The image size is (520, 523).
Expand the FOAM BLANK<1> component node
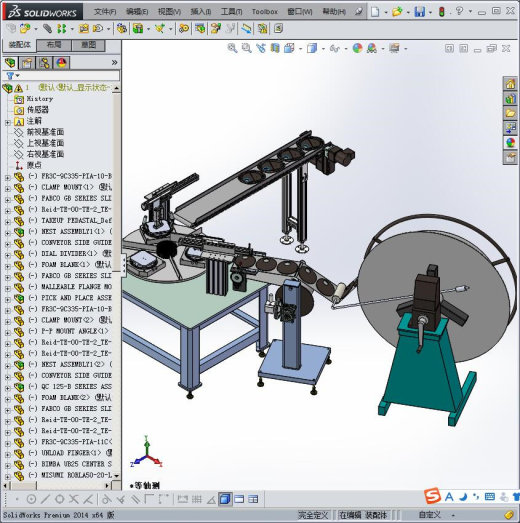tap(8, 267)
